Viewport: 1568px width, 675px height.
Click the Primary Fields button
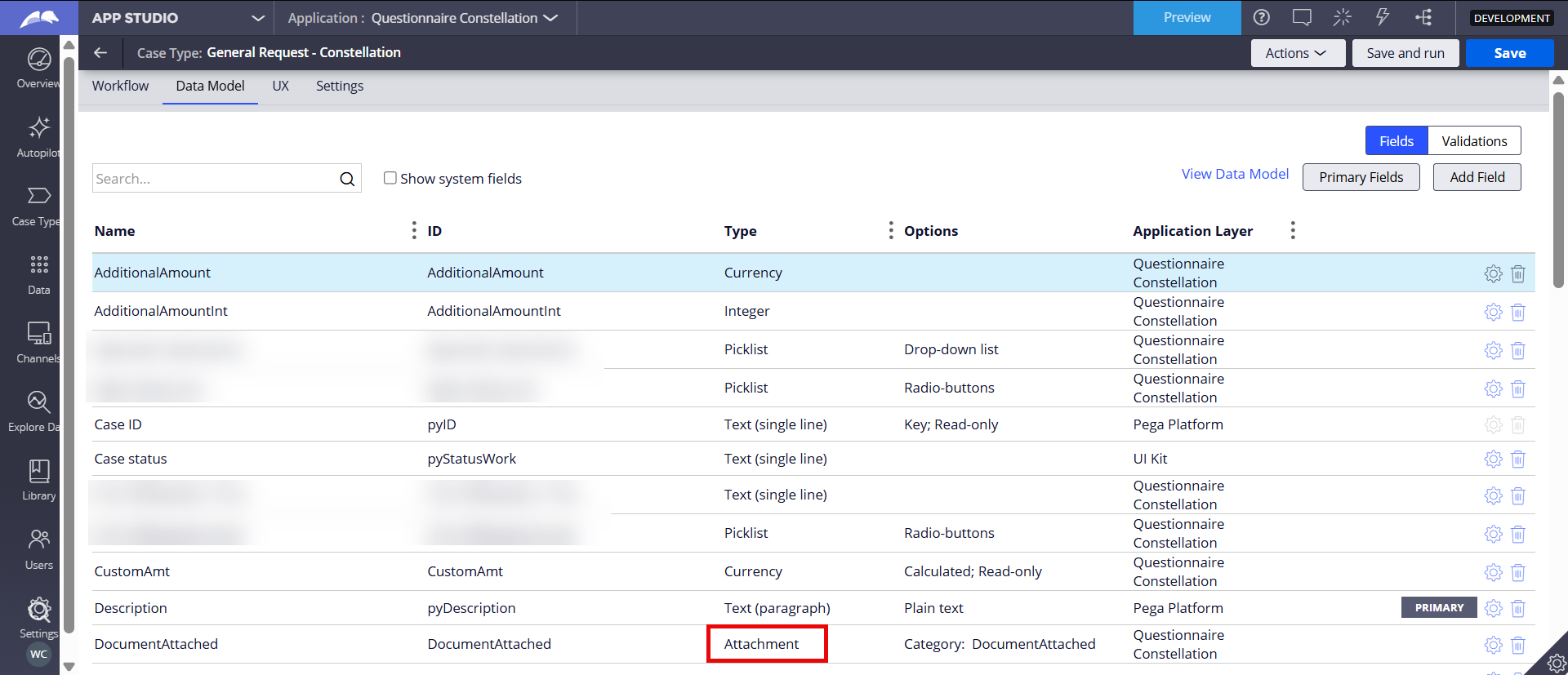click(1361, 177)
